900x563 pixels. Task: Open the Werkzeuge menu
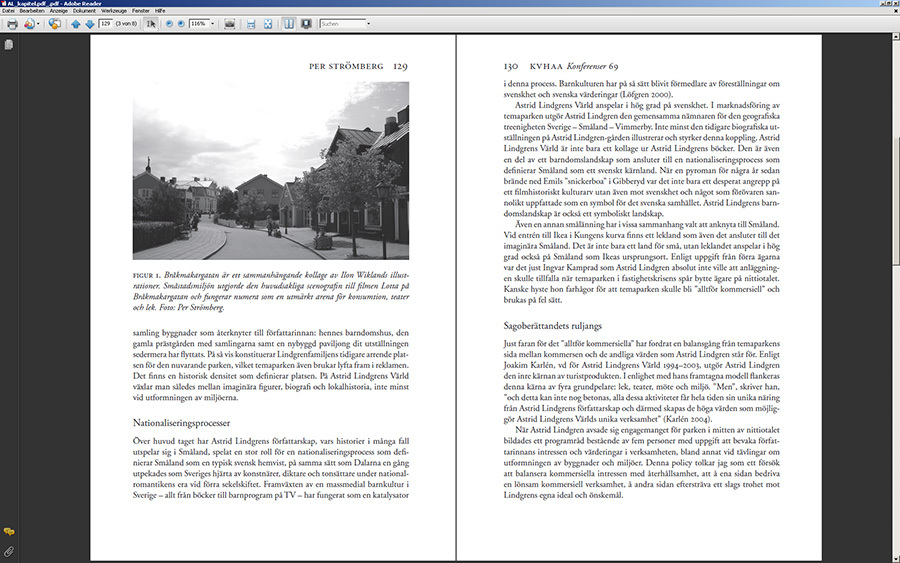(x=114, y=11)
